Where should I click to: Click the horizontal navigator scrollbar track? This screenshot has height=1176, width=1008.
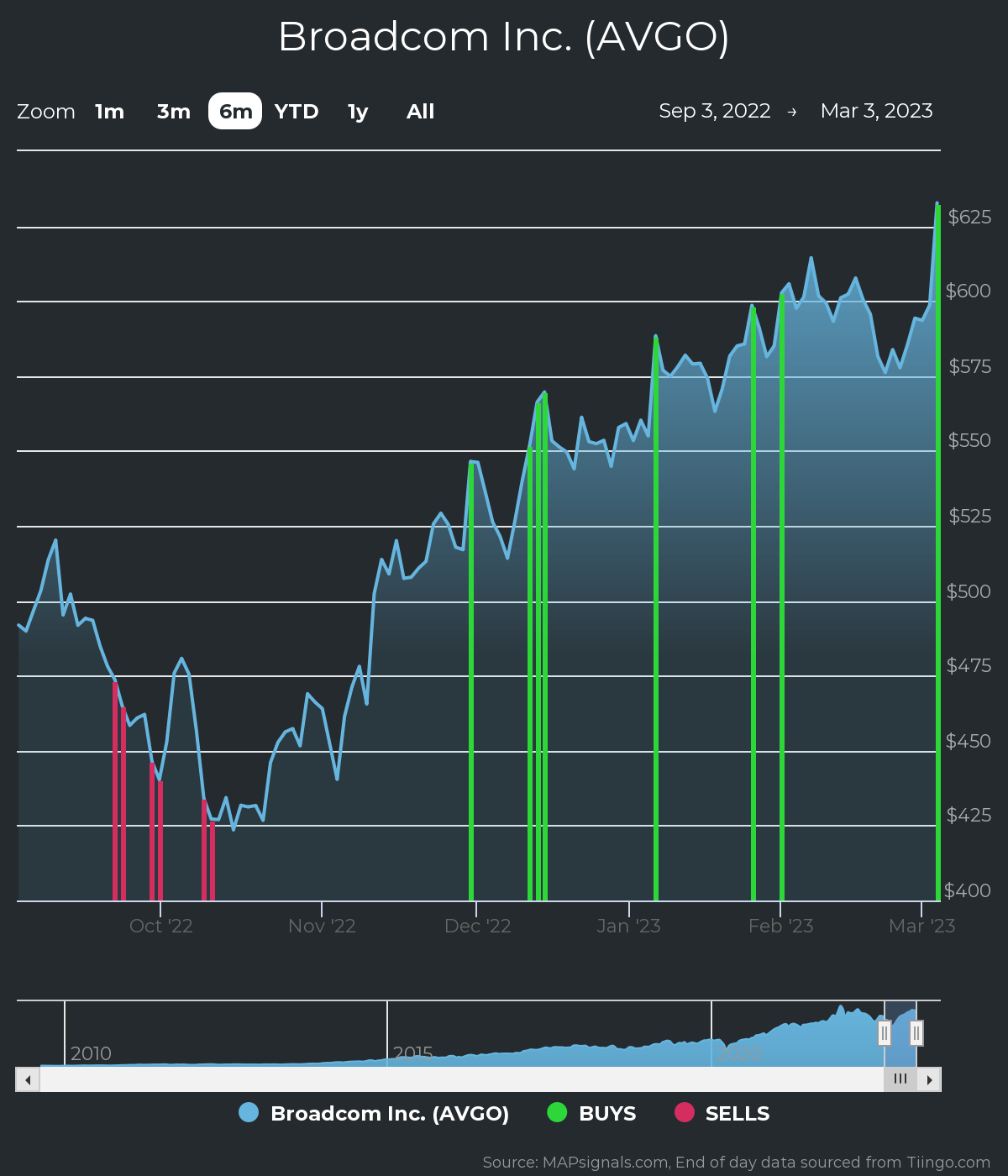click(x=462, y=1079)
